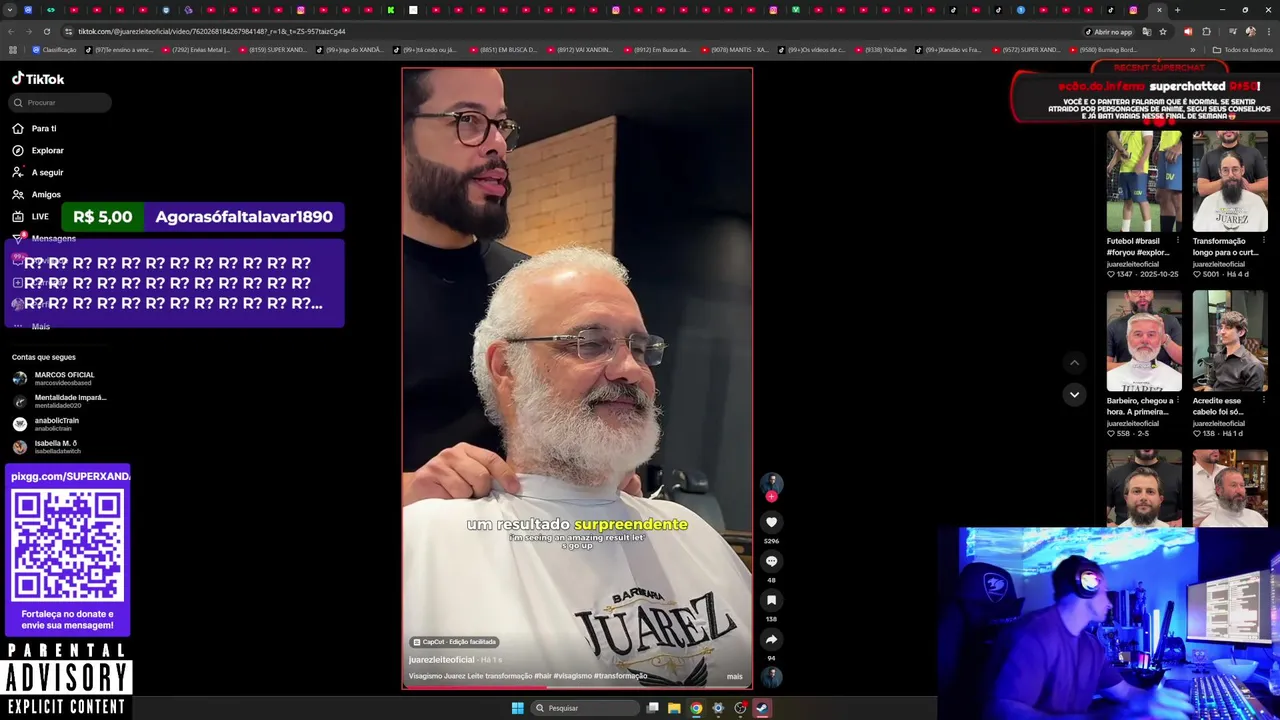Go to the previous video arrow

pos(1074,363)
